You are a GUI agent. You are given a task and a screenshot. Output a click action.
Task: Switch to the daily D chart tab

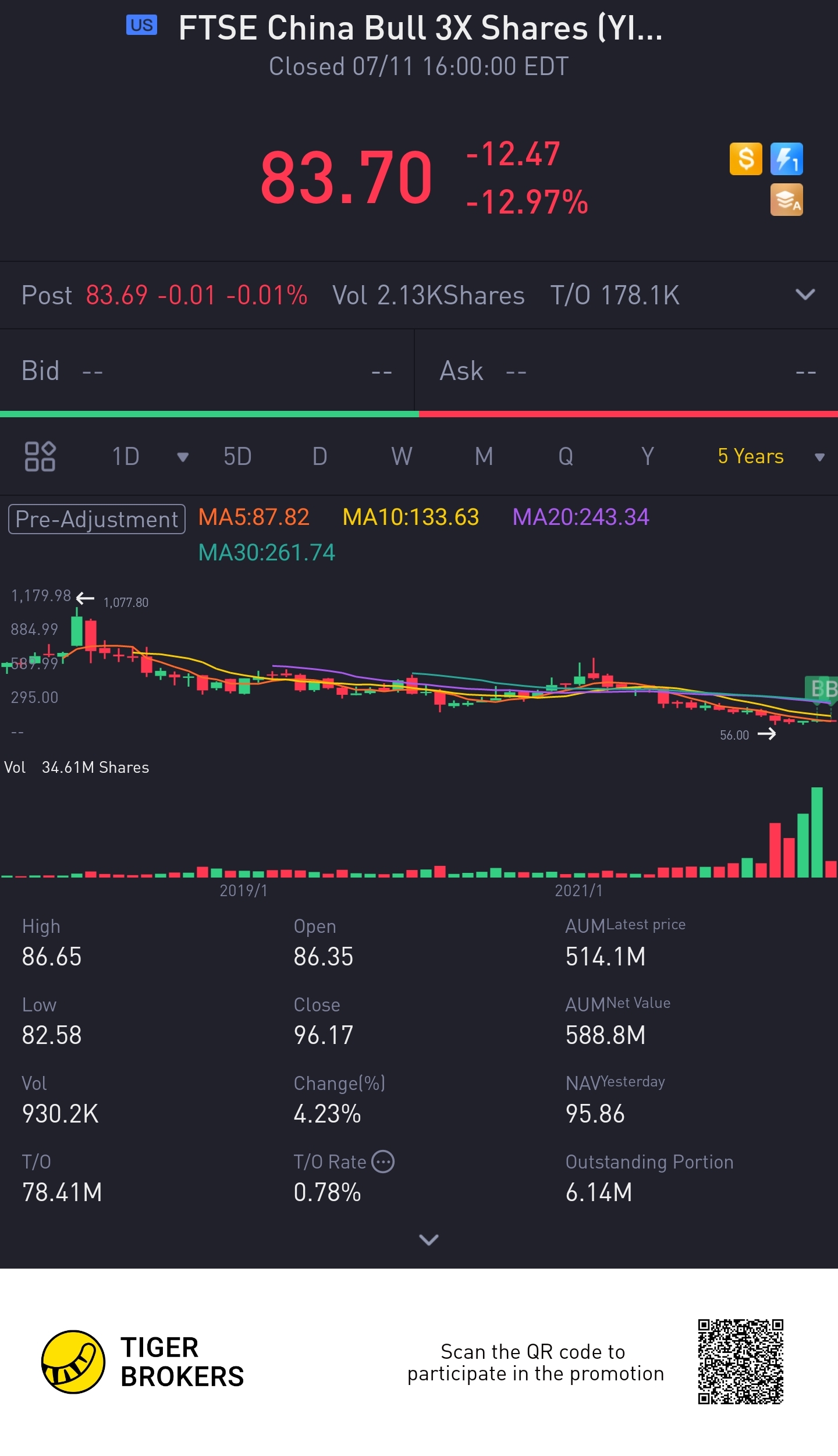319,456
